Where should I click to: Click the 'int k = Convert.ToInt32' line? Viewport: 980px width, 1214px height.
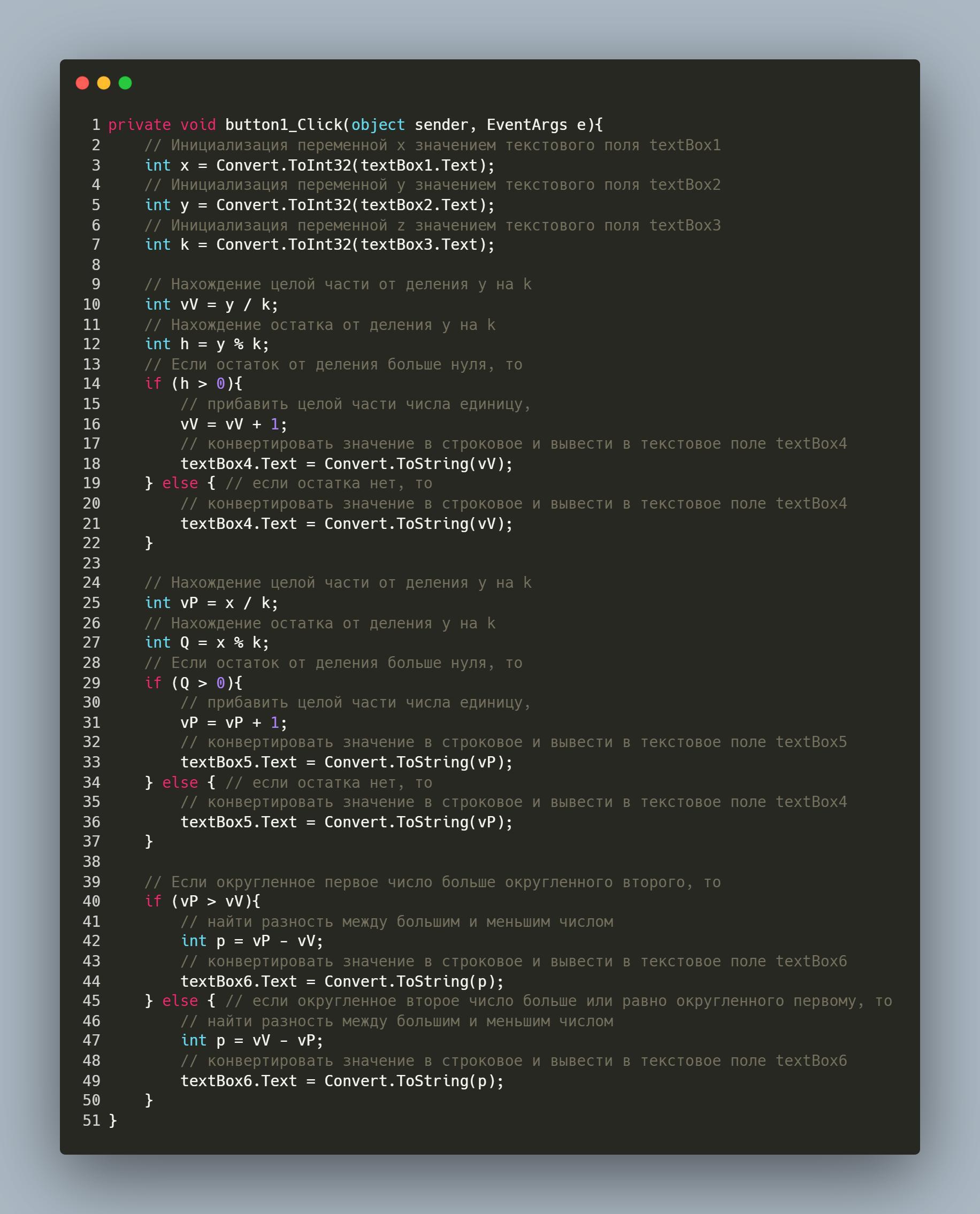(x=319, y=244)
